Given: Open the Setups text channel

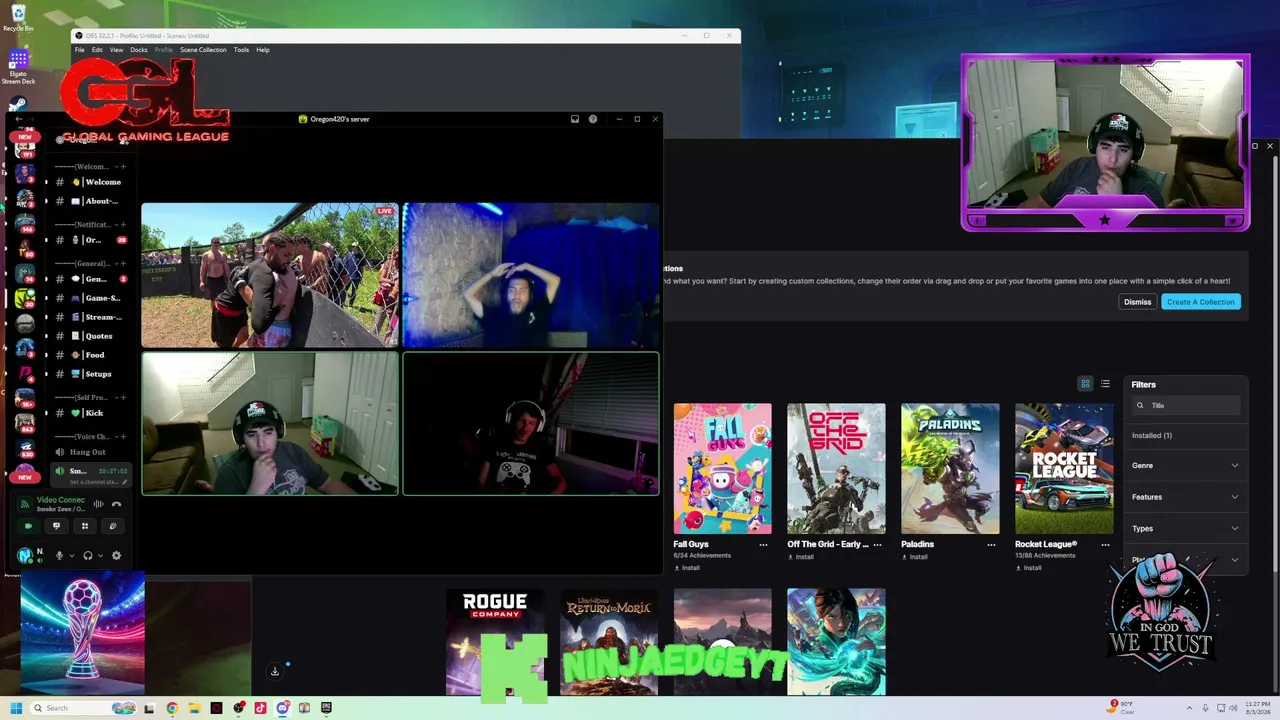Looking at the screenshot, I should click(x=91, y=374).
